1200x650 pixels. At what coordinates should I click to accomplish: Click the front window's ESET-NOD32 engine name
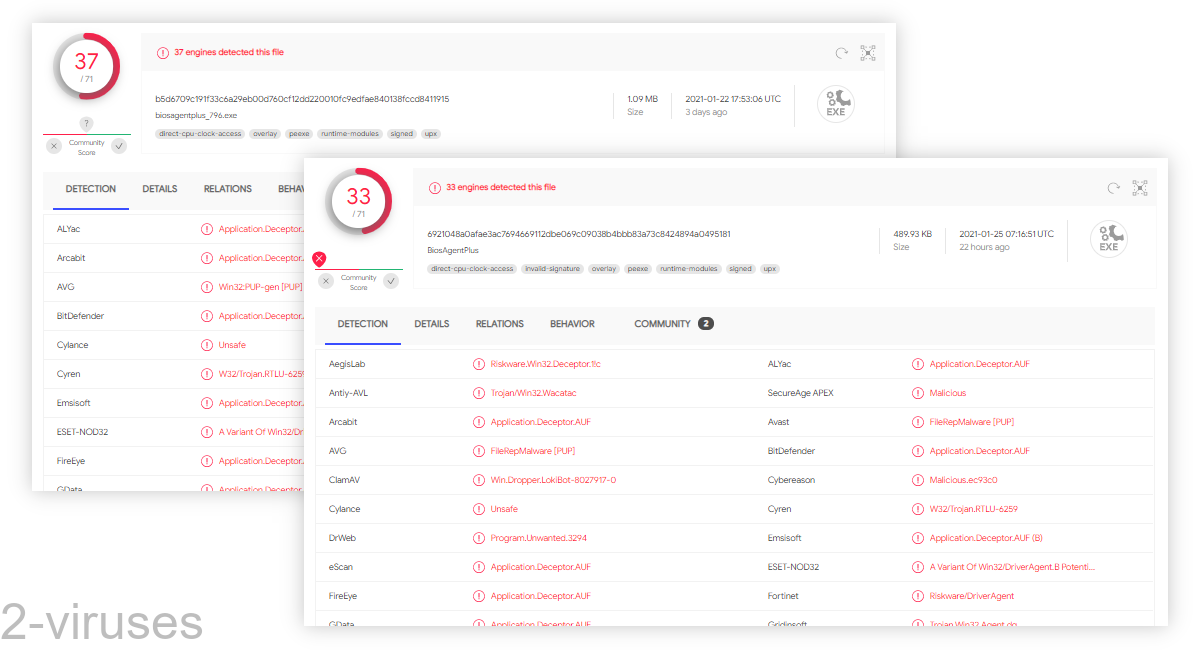[x=793, y=567]
